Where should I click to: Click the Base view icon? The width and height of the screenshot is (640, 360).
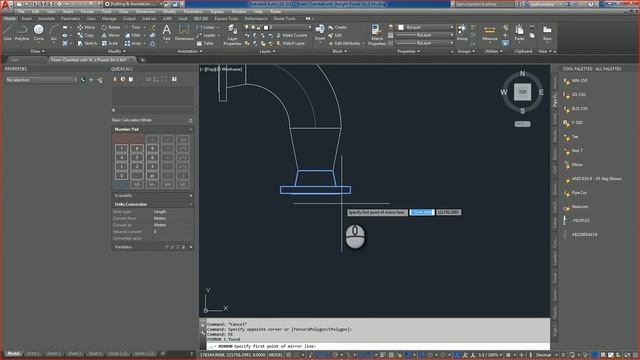coord(547,32)
